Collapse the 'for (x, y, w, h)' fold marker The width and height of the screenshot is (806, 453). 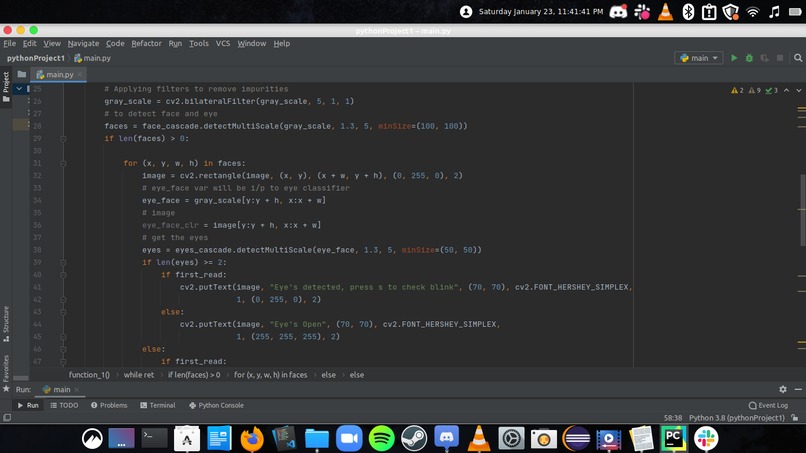click(63, 164)
